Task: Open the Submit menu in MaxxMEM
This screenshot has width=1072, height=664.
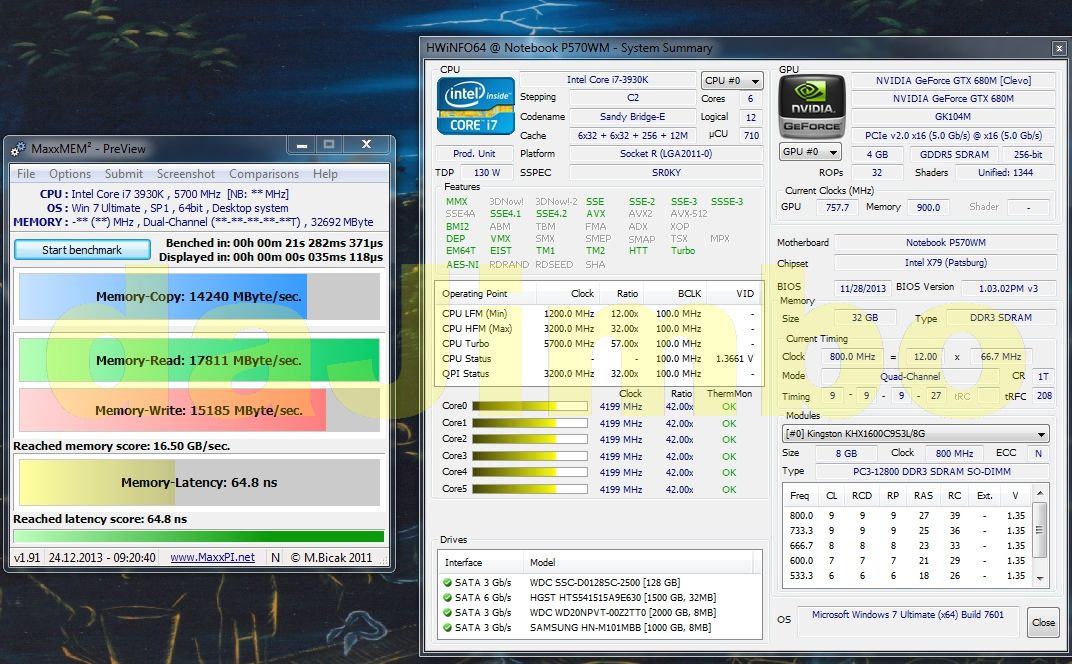Action: [x=124, y=174]
